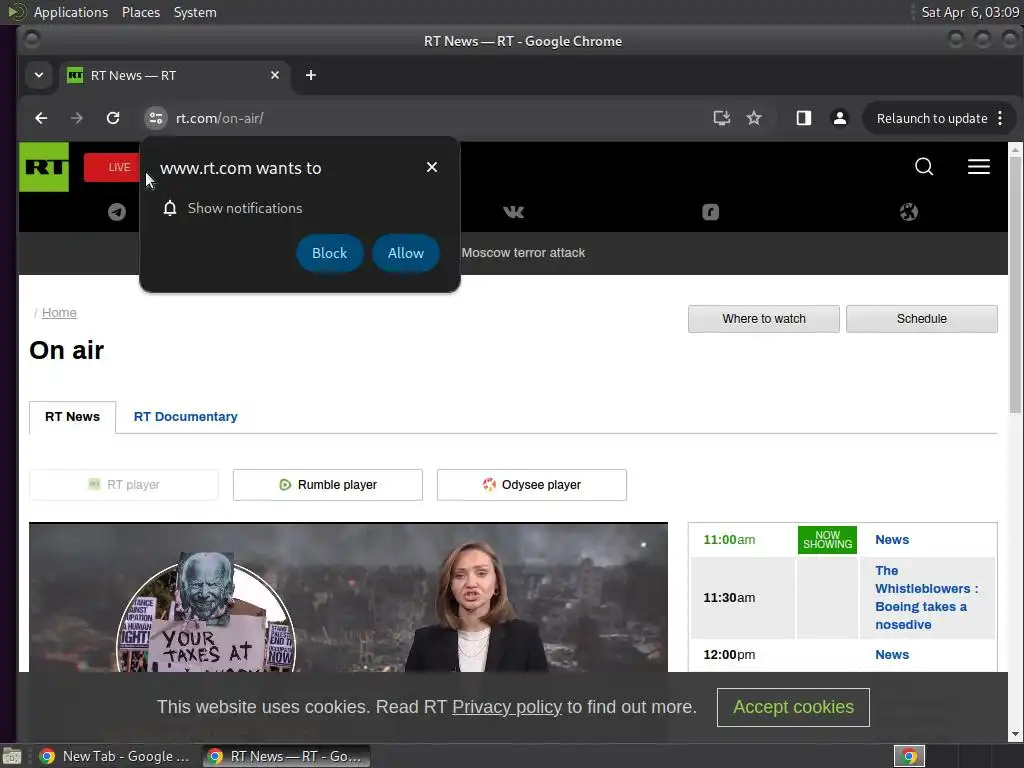Open The Whistleblowers: Boeing takes a nosedive
1024x768 pixels.
926,598
